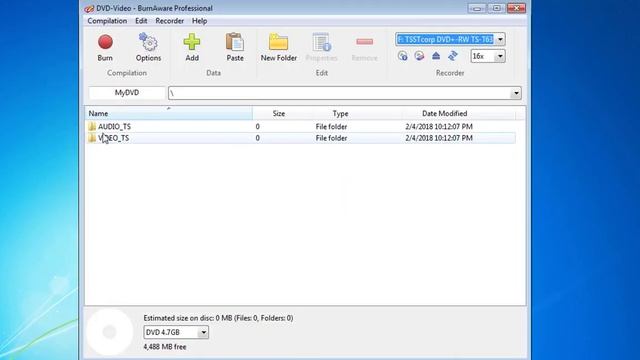The image size is (640, 360).
Task: Refresh the recorder drive list
Action: click(x=453, y=56)
